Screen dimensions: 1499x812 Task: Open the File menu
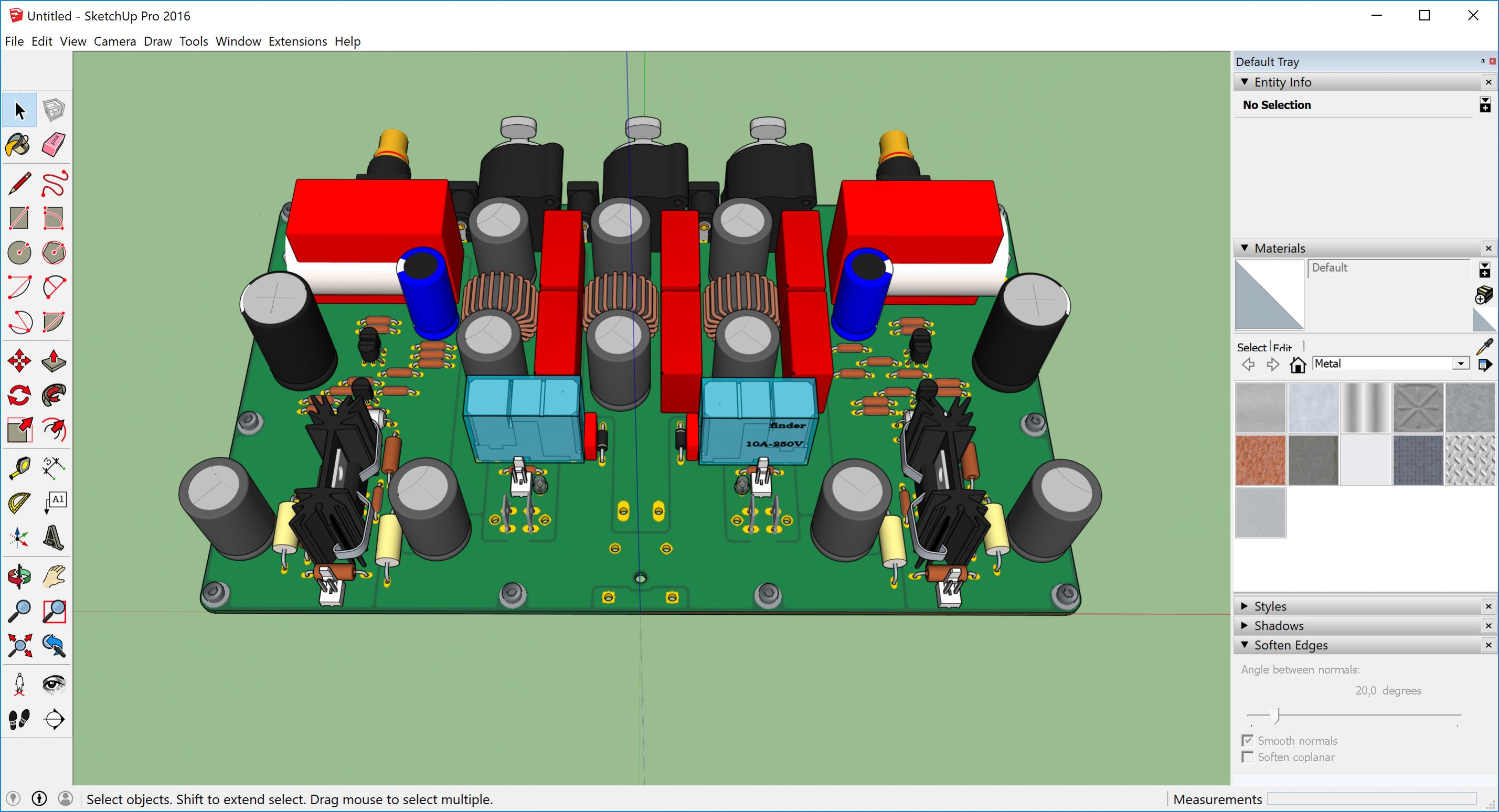14,41
